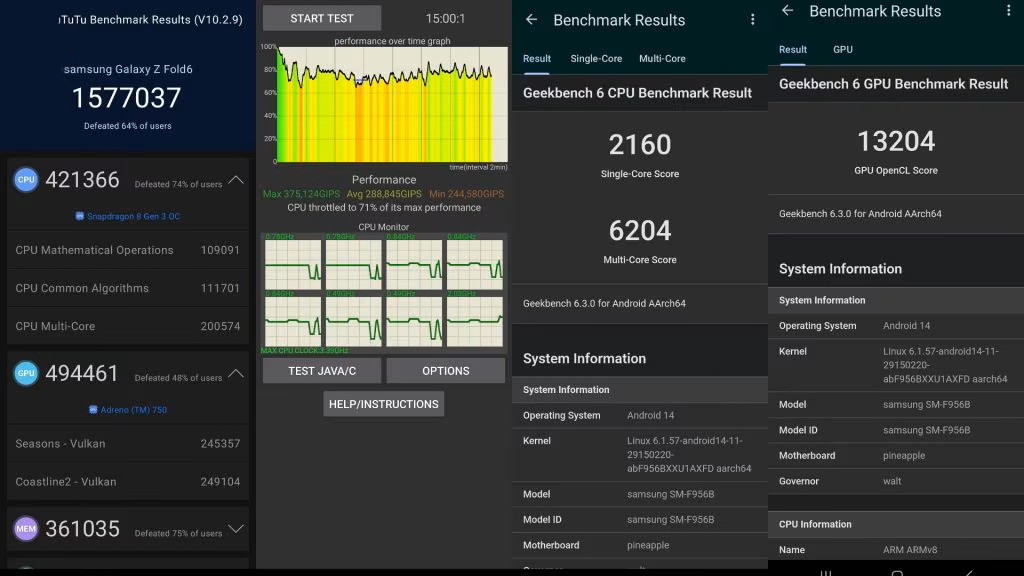Open the OPTIONS button
The width and height of the screenshot is (1024, 576).
pos(445,371)
